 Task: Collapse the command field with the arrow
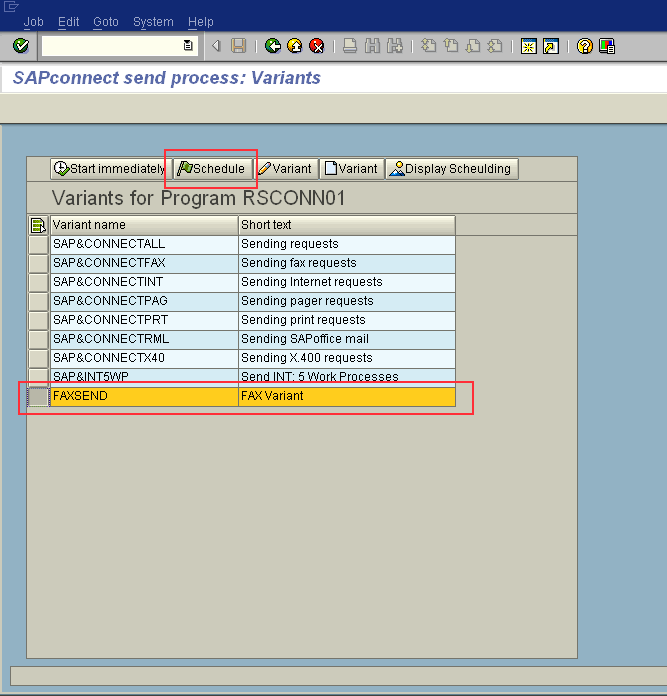coord(216,46)
